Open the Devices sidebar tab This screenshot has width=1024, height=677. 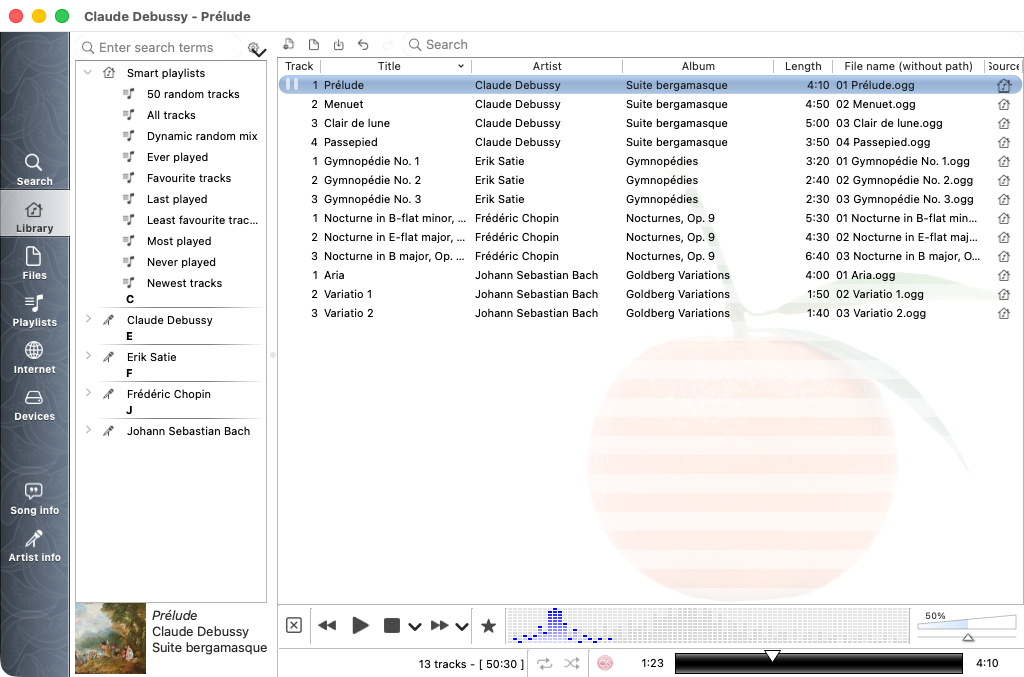click(x=34, y=405)
